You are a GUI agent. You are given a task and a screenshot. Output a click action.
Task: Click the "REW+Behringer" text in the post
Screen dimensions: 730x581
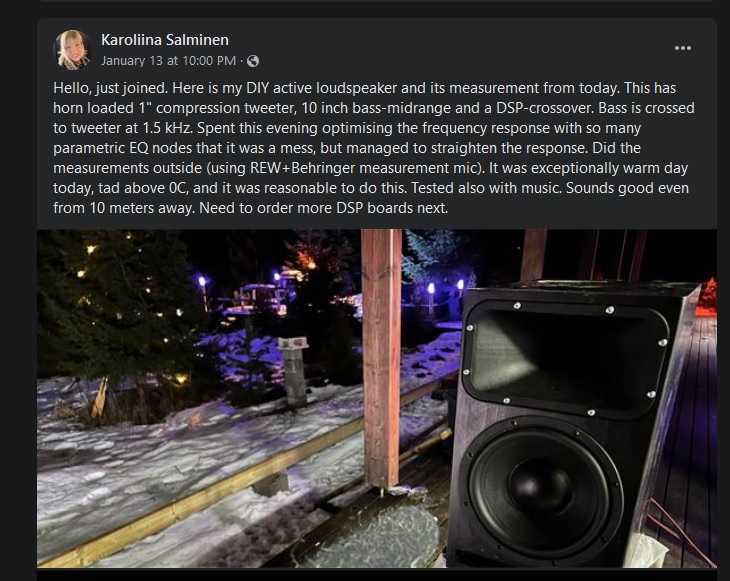pos(302,168)
